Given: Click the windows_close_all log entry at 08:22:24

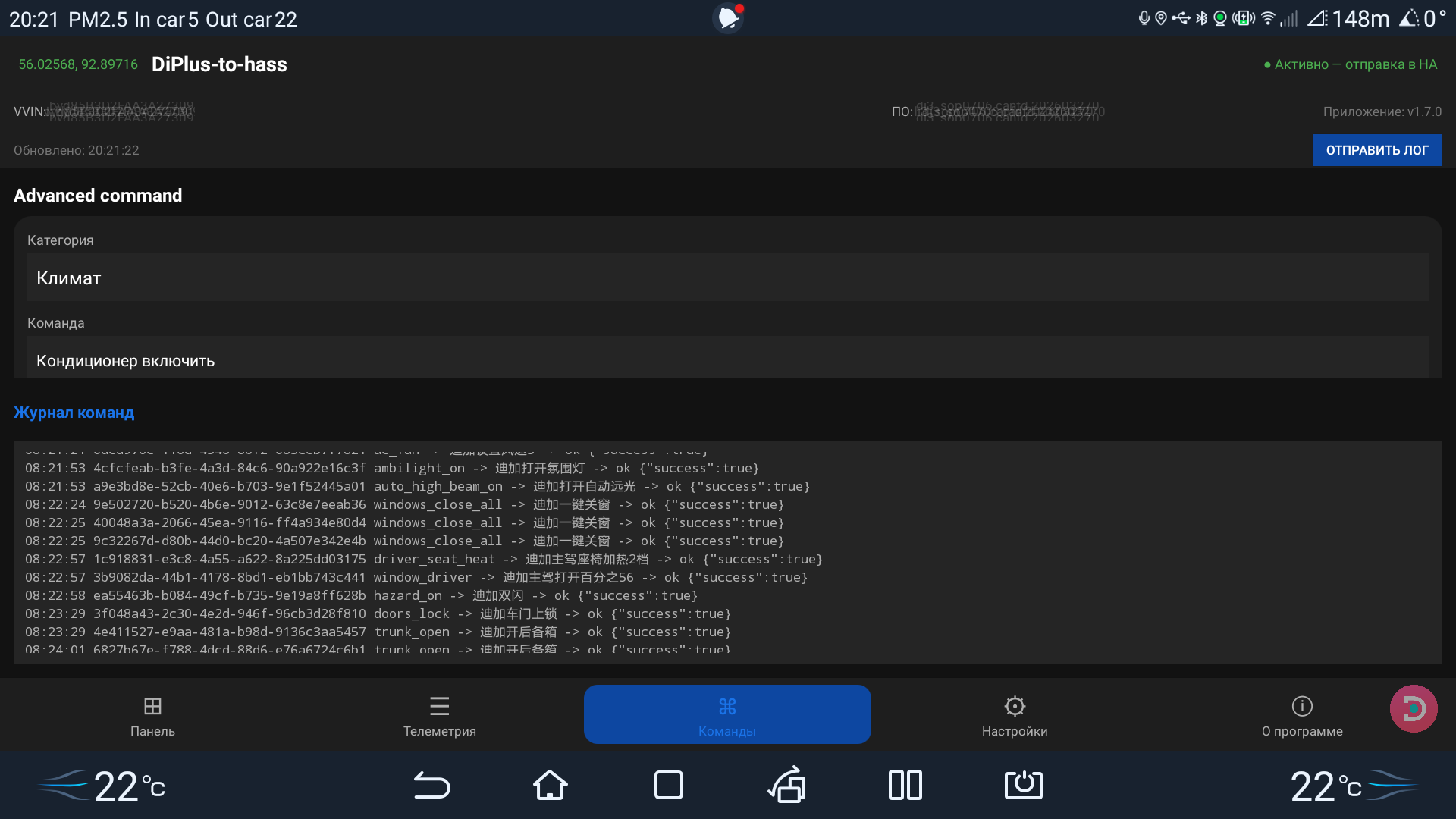Looking at the screenshot, I should [404, 504].
